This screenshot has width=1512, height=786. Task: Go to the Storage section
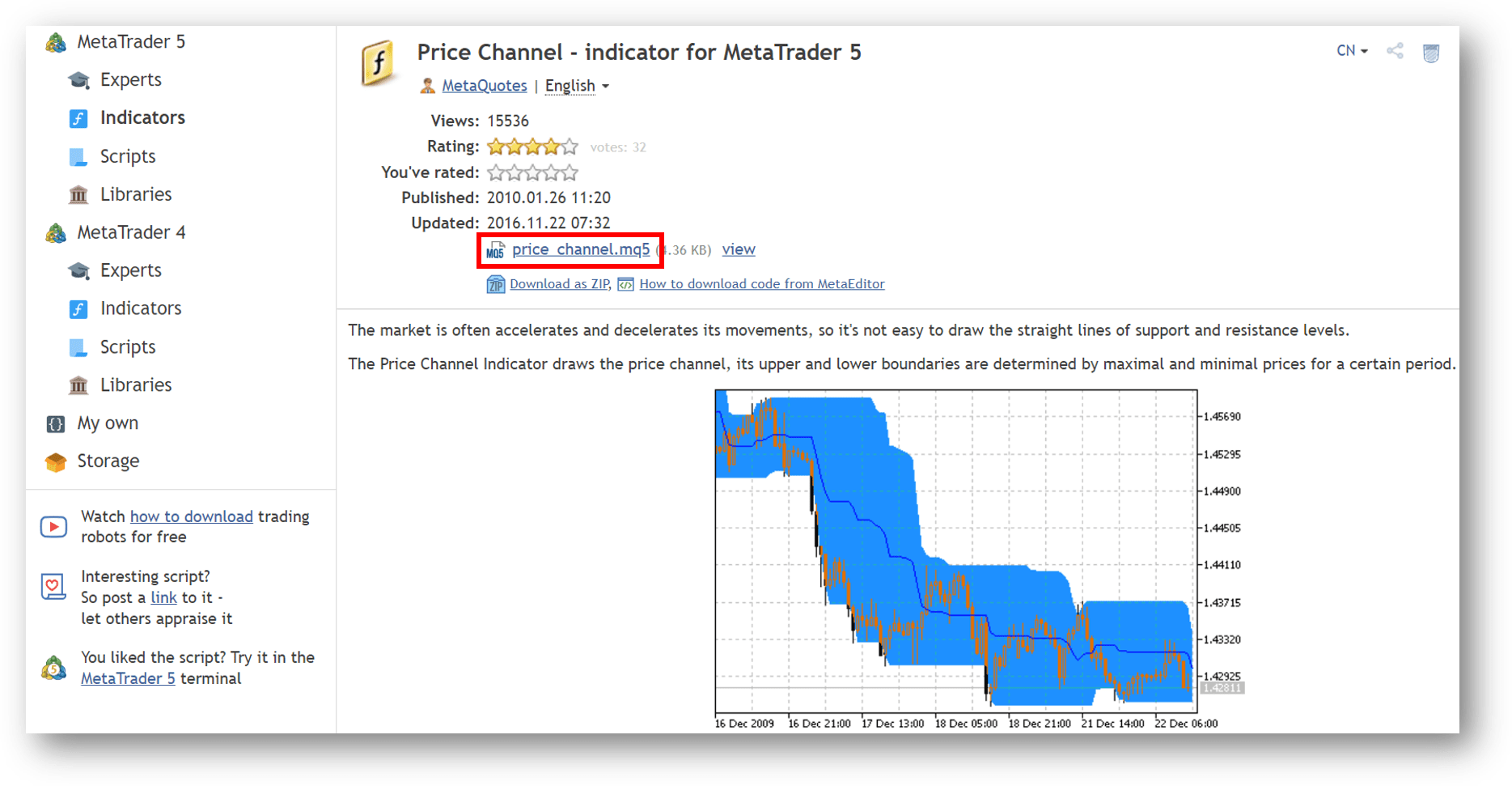pyautogui.click(x=108, y=462)
